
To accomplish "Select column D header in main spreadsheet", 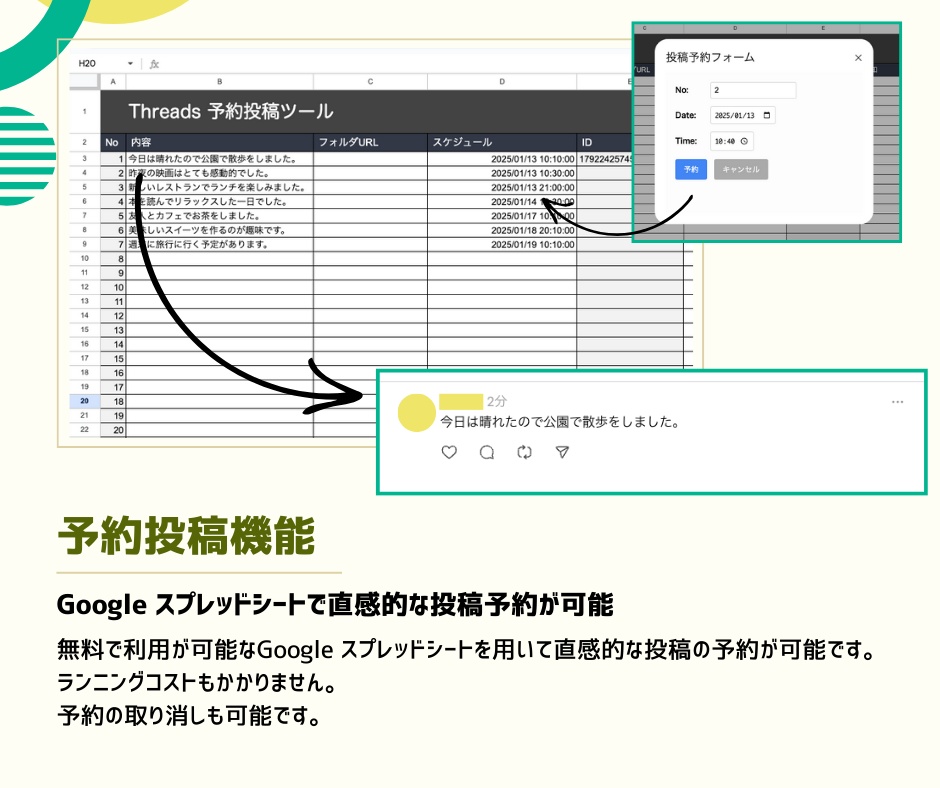I will [x=502, y=82].
